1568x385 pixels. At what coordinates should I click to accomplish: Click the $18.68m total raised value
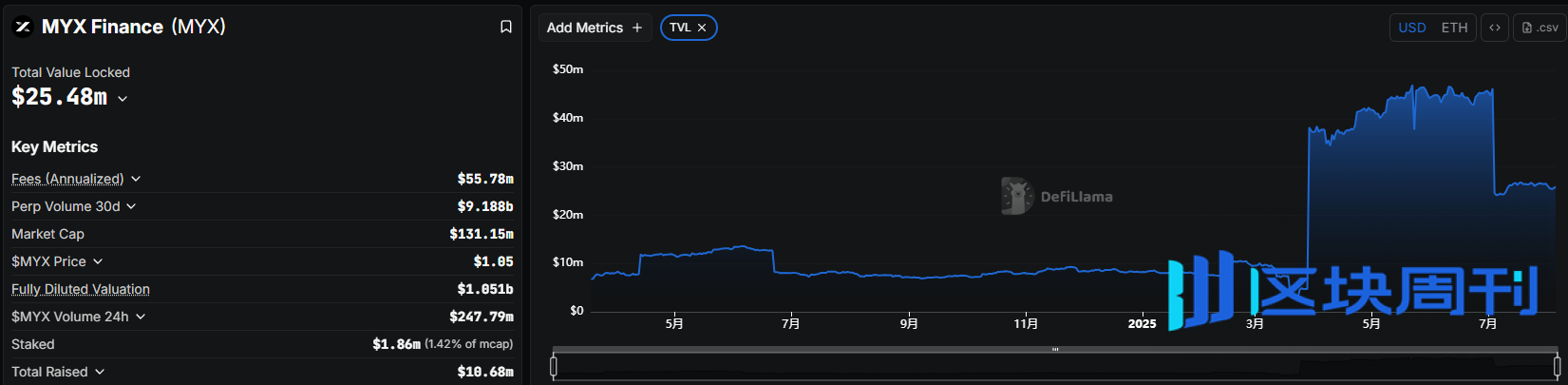(x=485, y=372)
